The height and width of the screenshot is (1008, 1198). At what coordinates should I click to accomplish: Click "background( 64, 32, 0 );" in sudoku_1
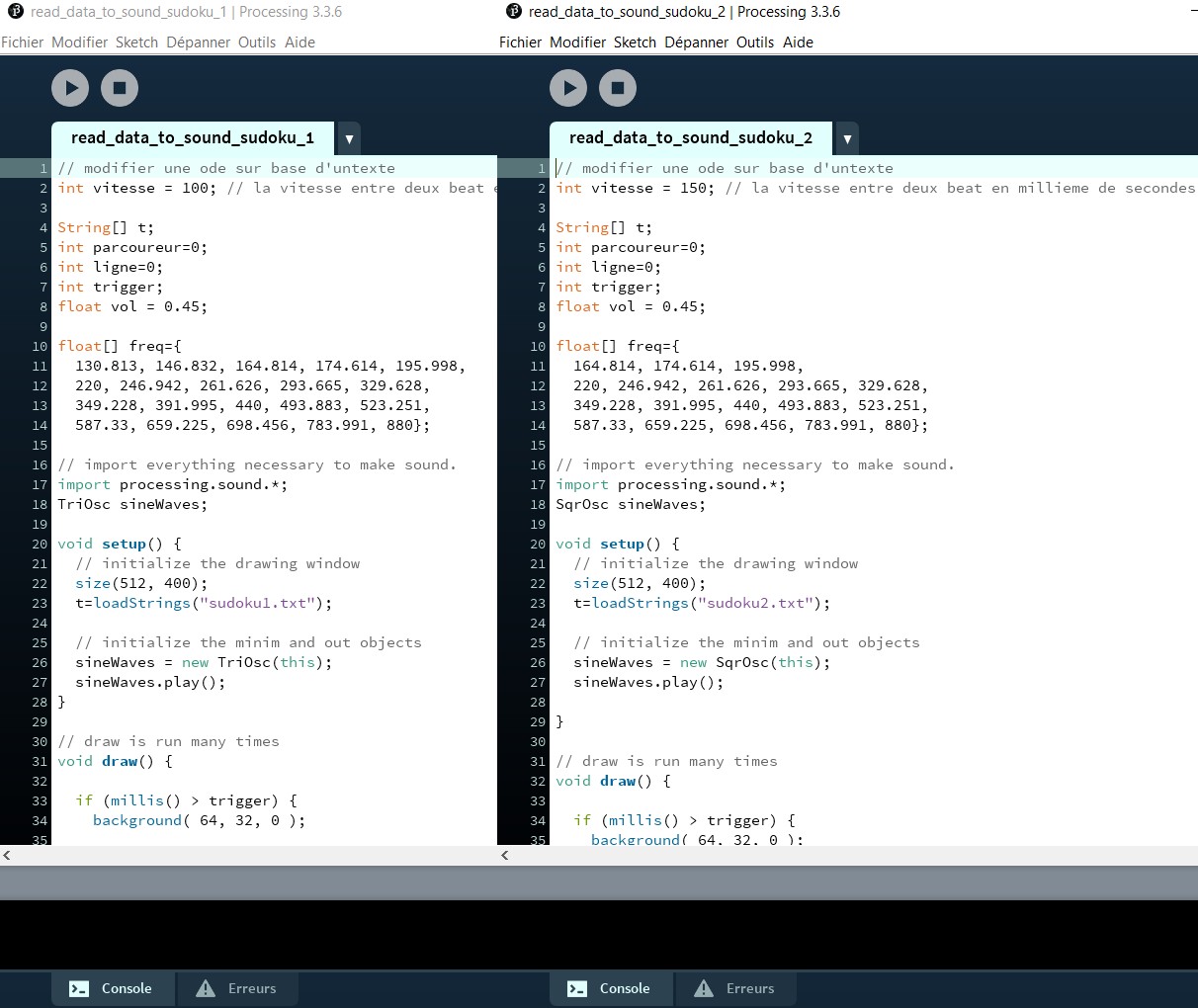[x=200, y=820]
